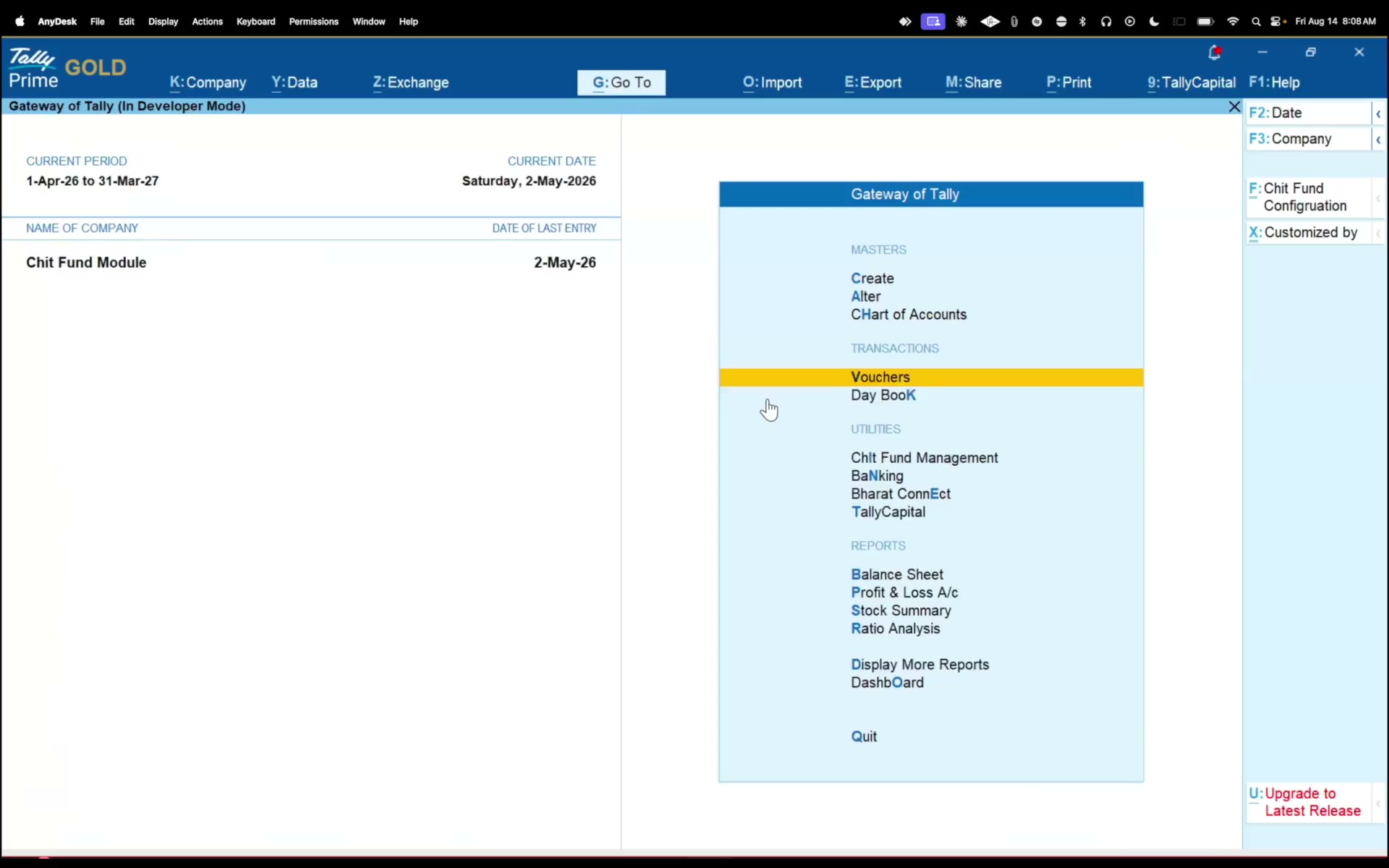1389x868 pixels.
Task: Open Chit Fund Management utility
Action: click(925, 458)
